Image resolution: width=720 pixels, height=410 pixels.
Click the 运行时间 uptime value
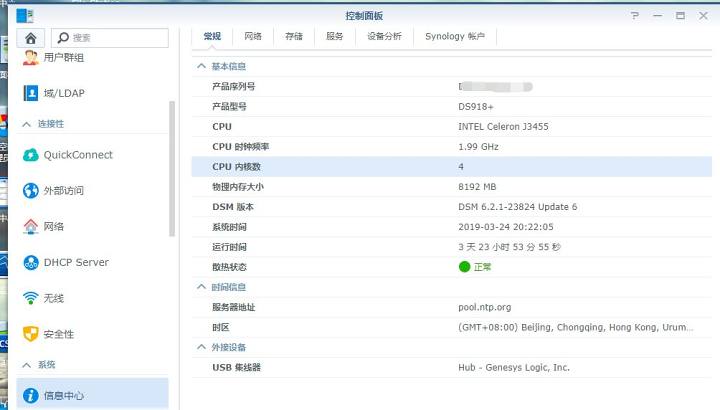tap(509, 247)
